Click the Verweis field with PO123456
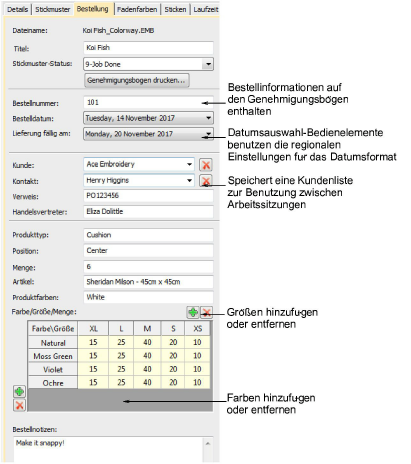The image size is (411, 464). (x=148, y=196)
